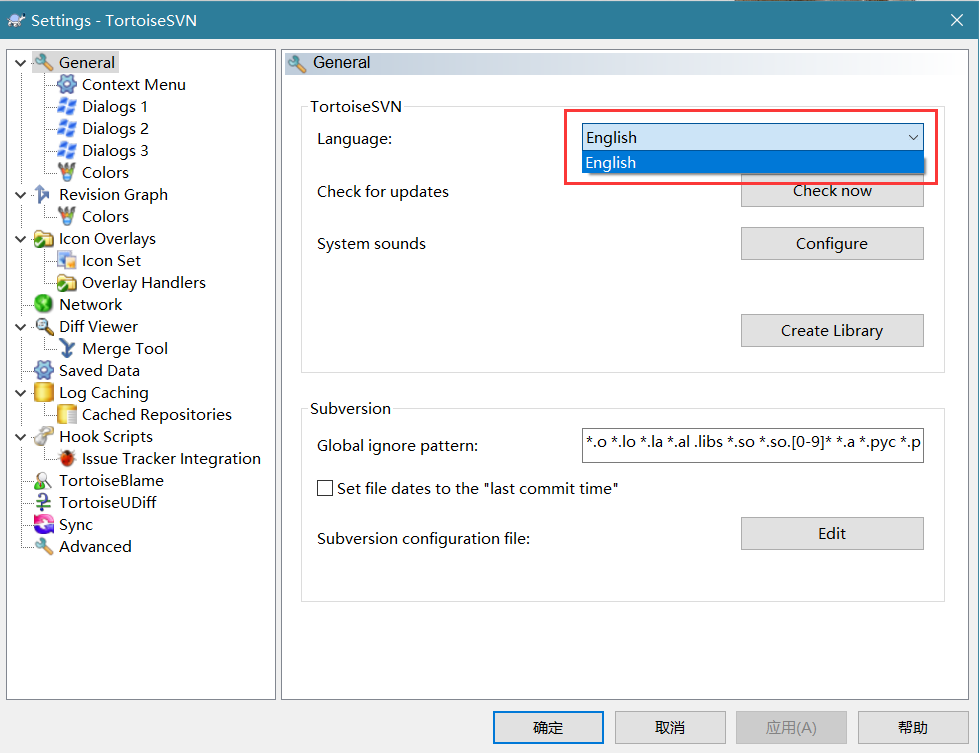Click the Dialogs 3 window icon
979x753 pixels.
[67, 150]
